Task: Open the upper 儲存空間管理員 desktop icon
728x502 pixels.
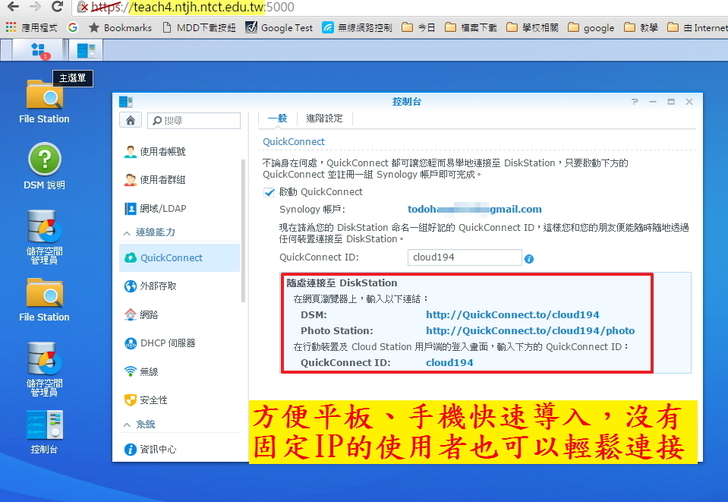Action: [x=44, y=237]
